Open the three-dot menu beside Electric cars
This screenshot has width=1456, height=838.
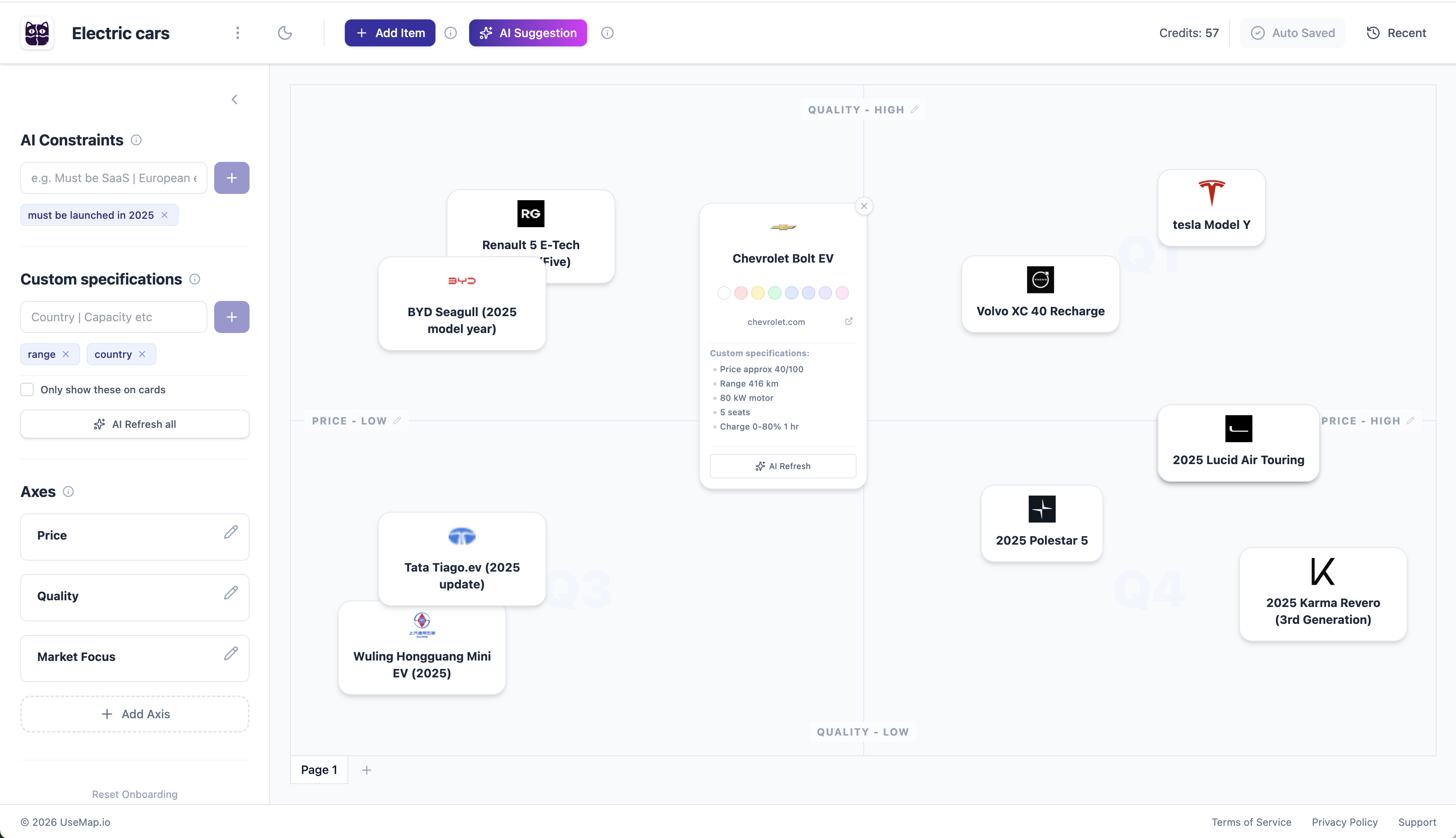(238, 33)
